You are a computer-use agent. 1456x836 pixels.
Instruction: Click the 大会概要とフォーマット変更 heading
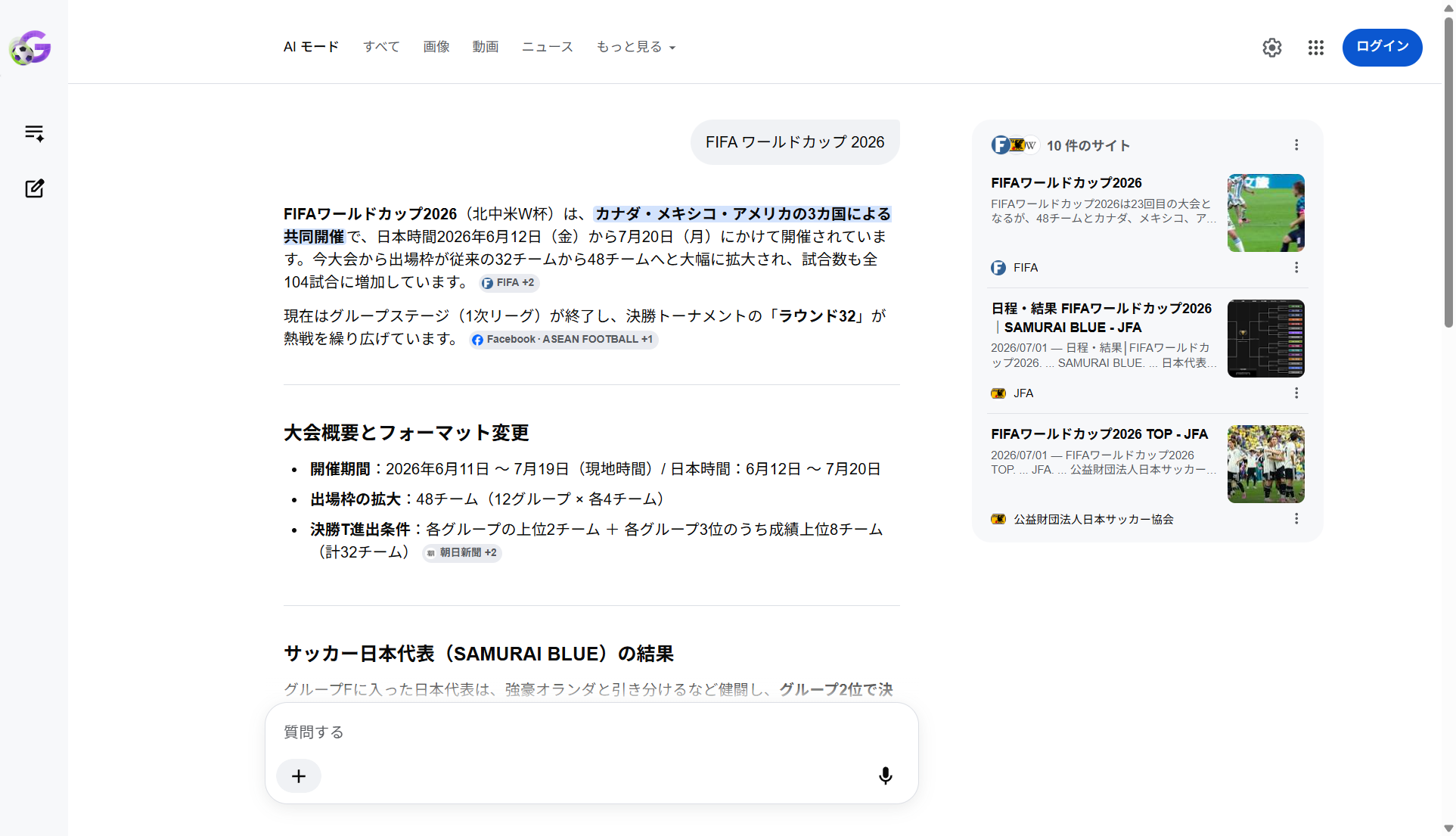(406, 433)
